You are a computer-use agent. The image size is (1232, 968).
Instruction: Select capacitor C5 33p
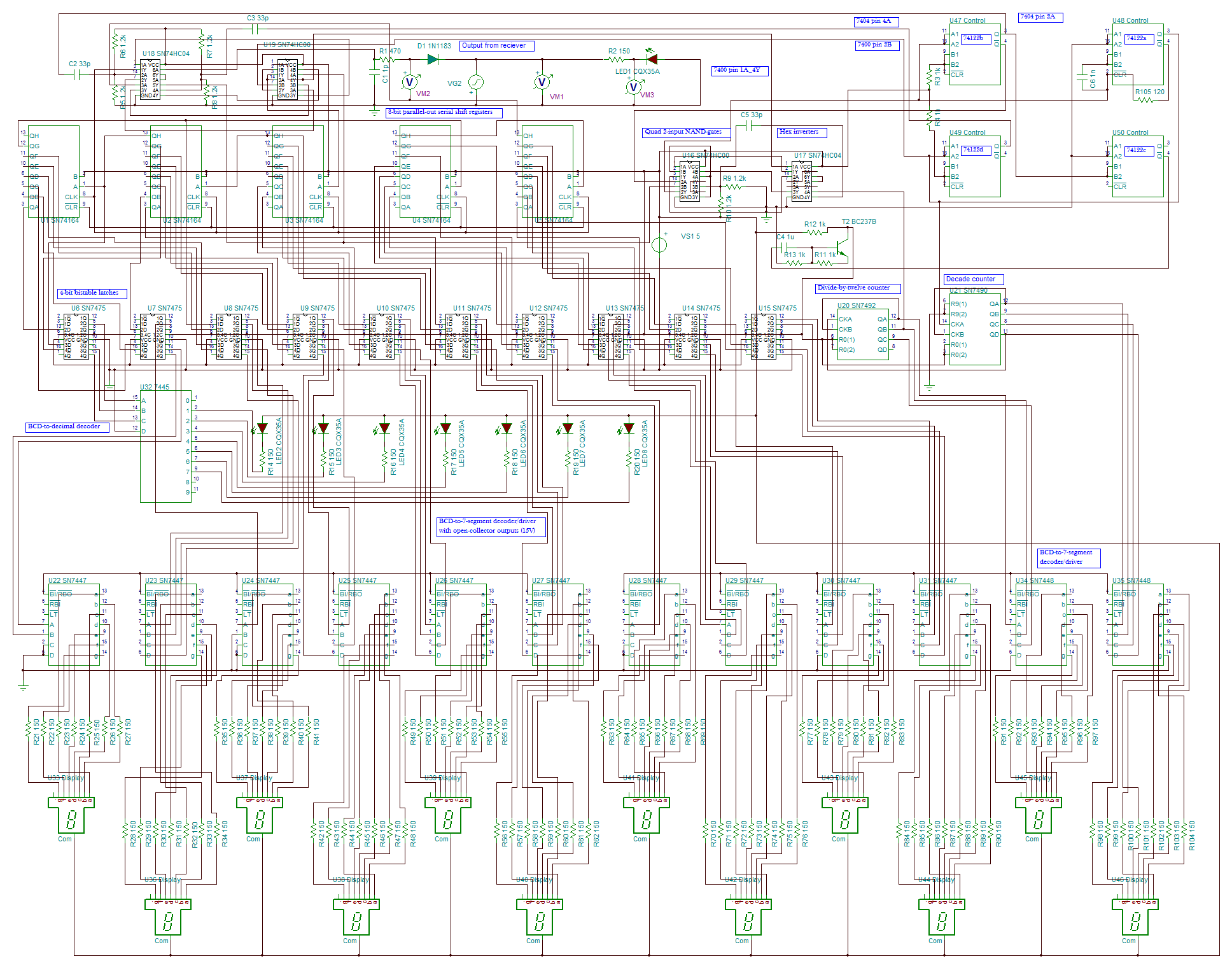[x=748, y=126]
